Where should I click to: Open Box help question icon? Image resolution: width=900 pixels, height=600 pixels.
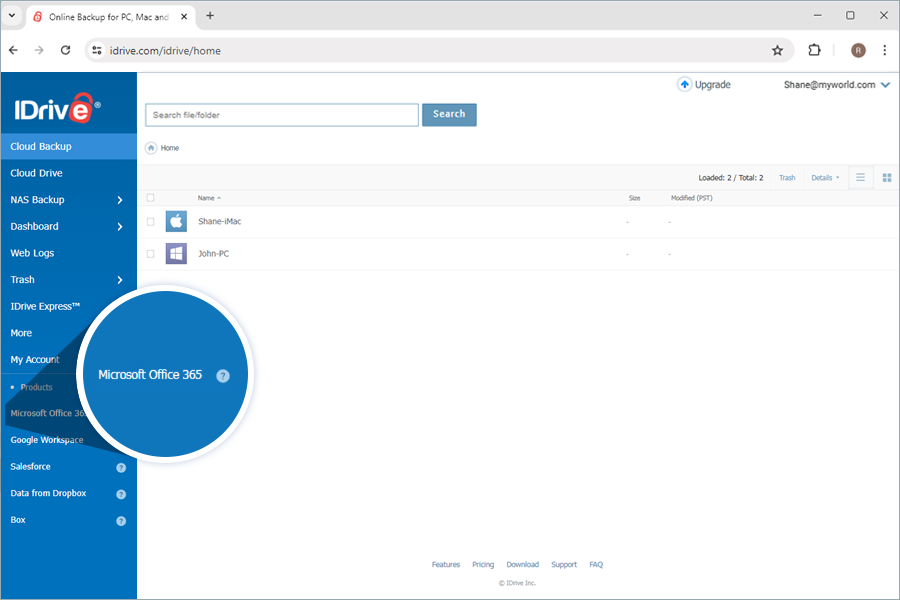pyautogui.click(x=121, y=521)
